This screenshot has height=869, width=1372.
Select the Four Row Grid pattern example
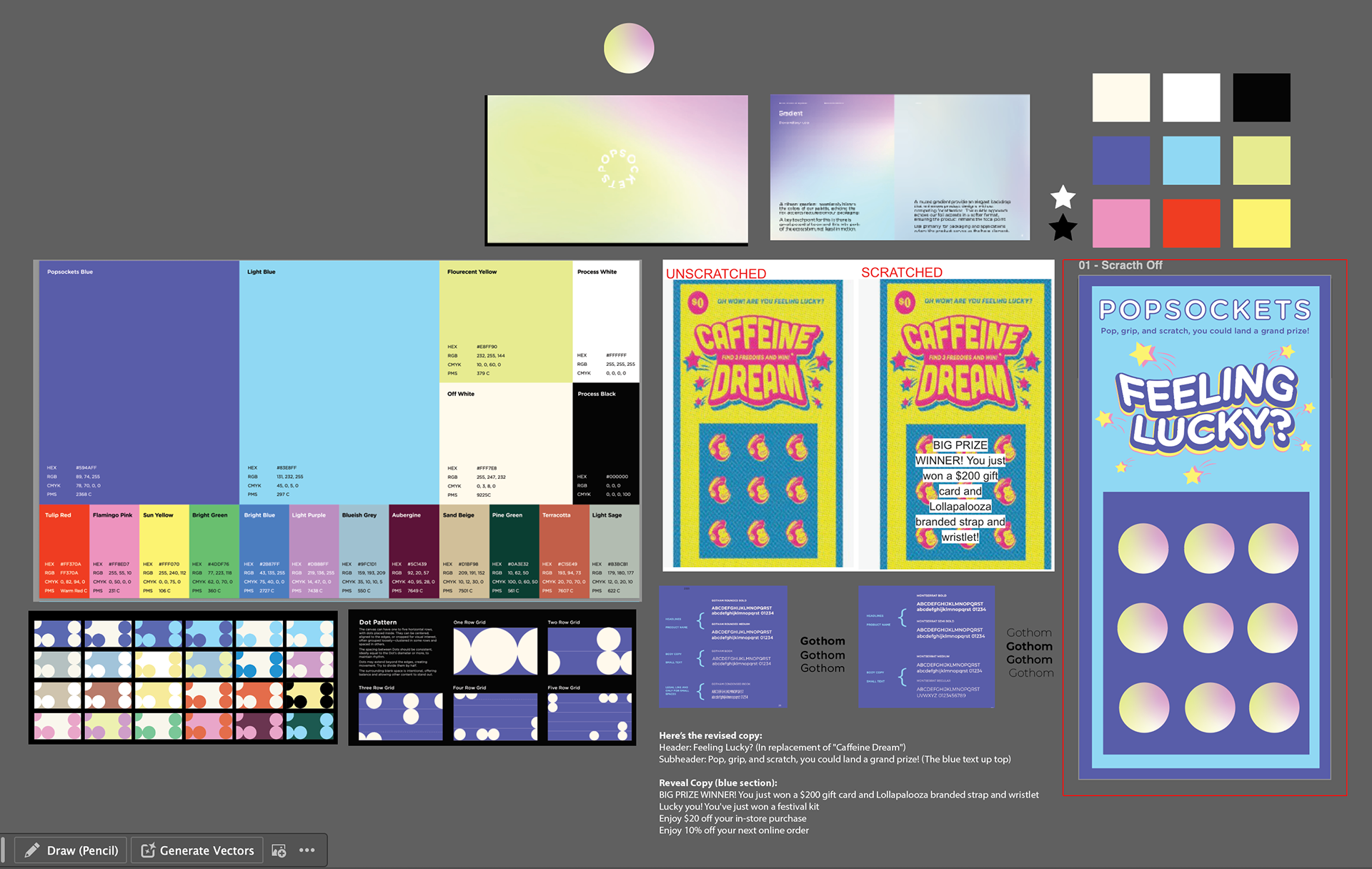tap(495, 716)
